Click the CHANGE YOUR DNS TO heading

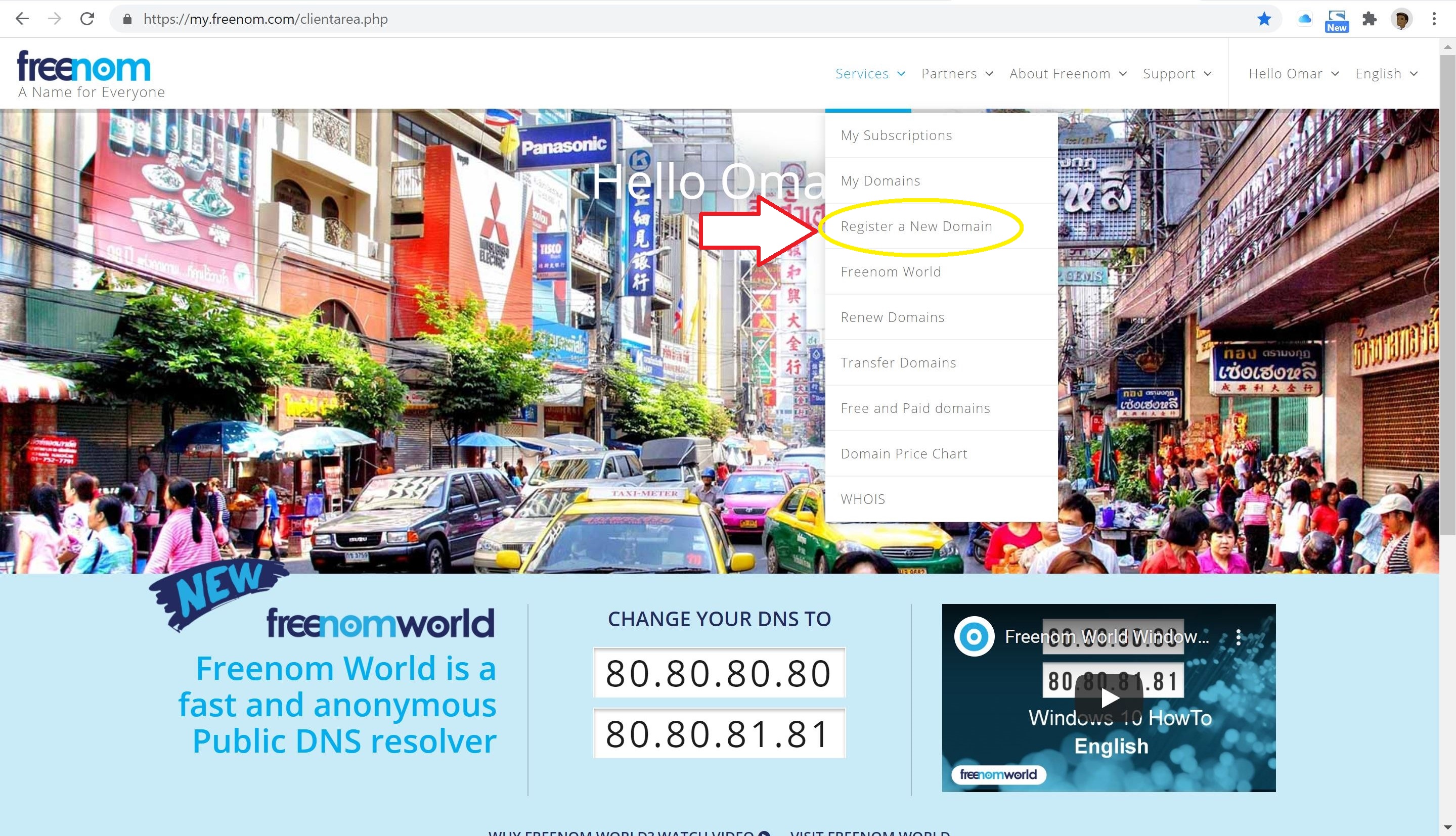(x=719, y=619)
